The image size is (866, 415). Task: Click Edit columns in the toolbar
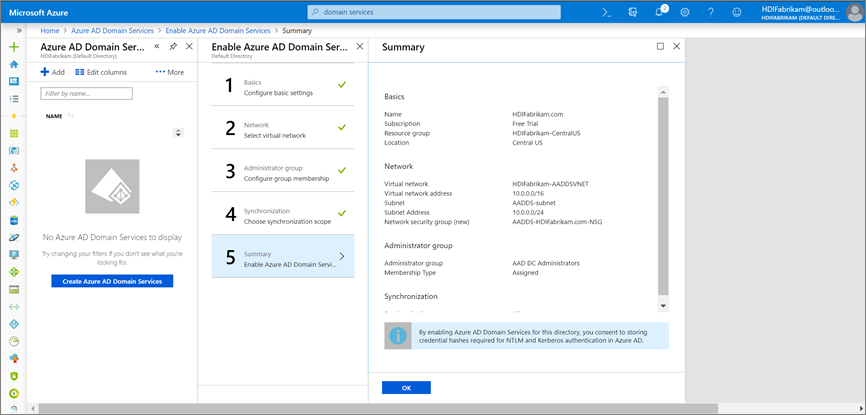click(x=101, y=72)
